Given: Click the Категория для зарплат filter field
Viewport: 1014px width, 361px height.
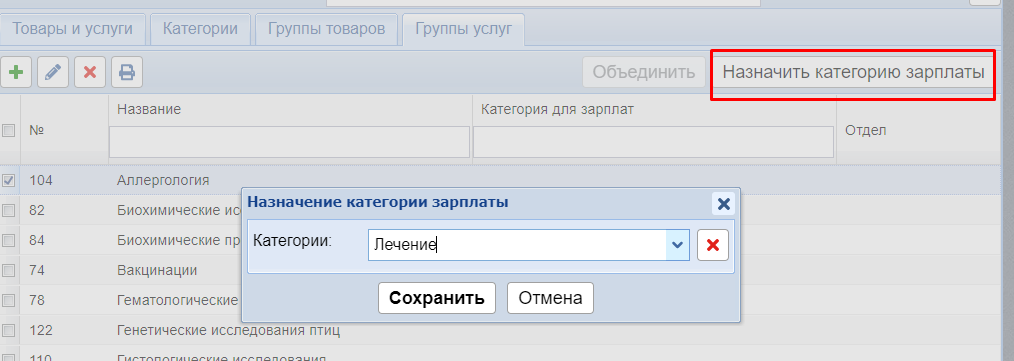Looking at the screenshot, I should (653, 142).
